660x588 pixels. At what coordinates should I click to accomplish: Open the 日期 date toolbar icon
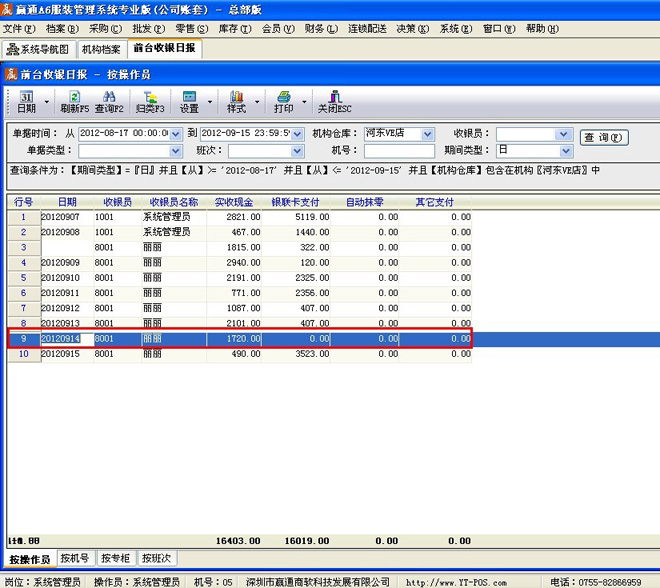click(x=26, y=102)
